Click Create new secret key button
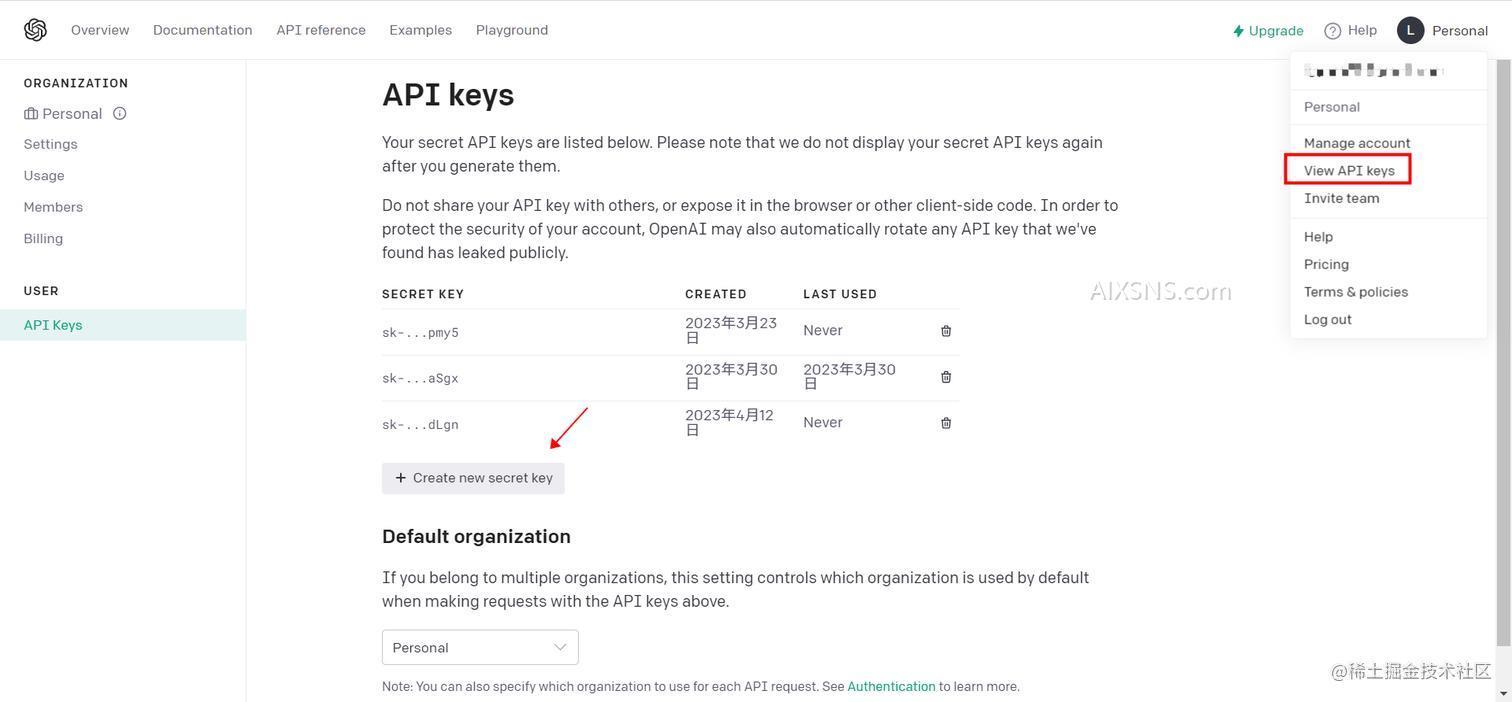 473,478
